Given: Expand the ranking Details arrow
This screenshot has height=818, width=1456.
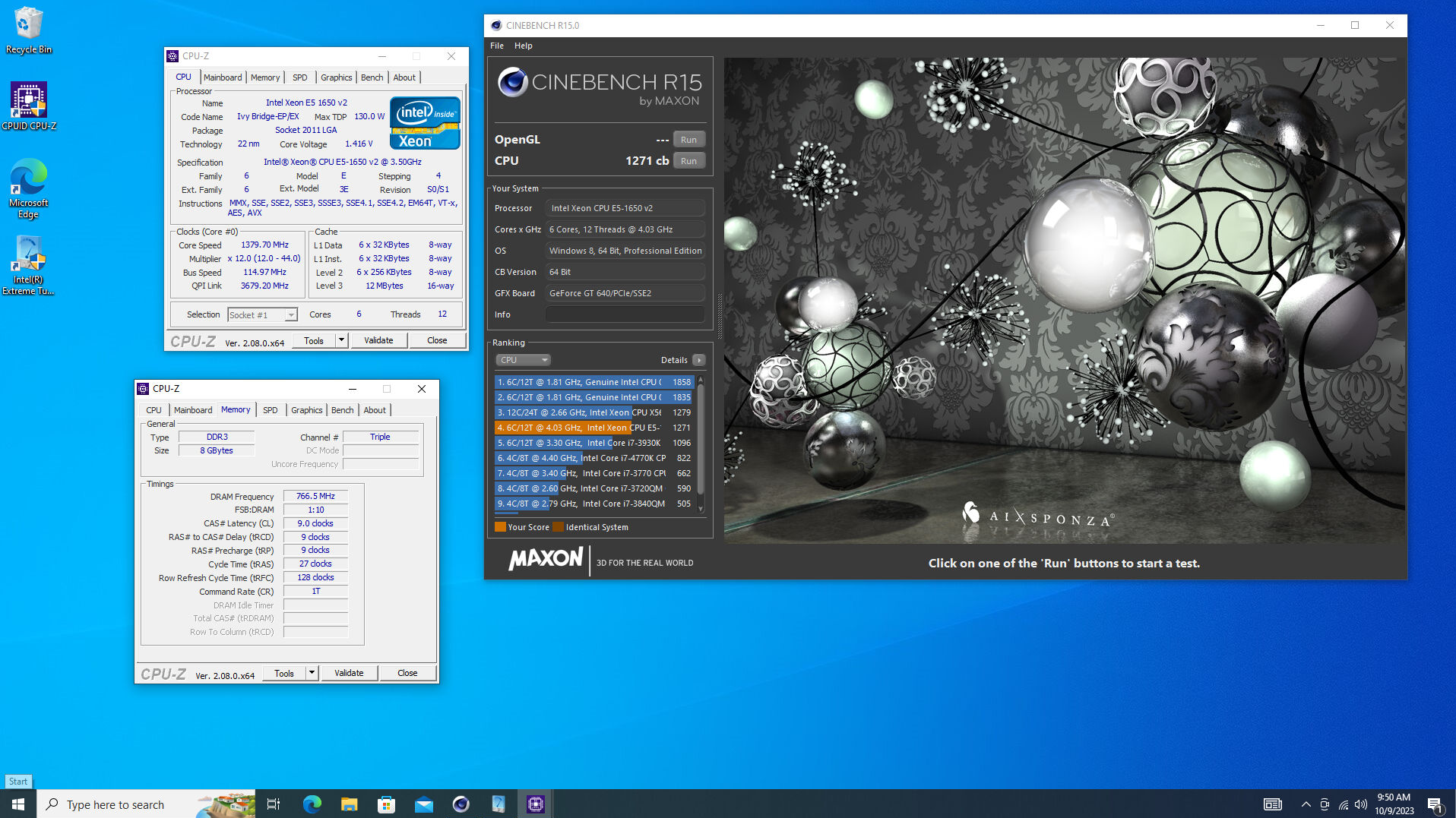Looking at the screenshot, I should [x=699, y=360].
